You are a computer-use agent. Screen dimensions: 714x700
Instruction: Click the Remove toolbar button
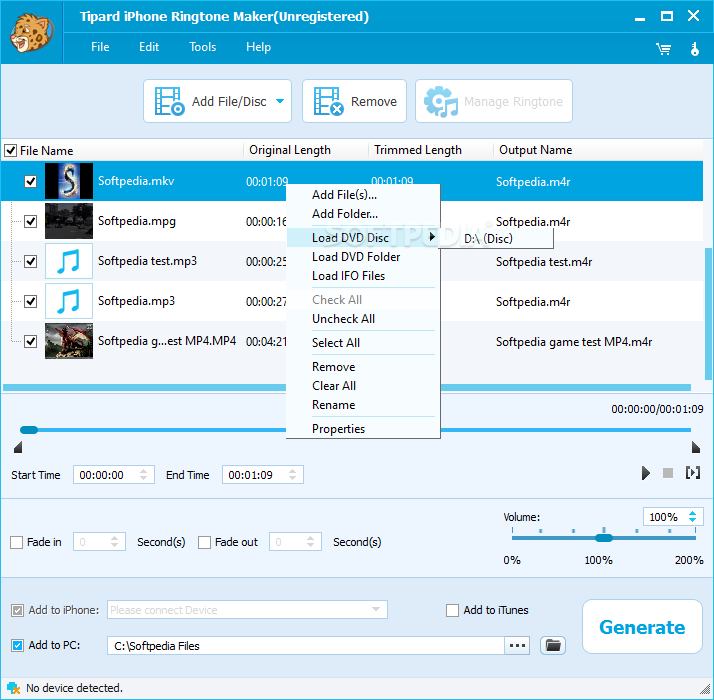click(354, 101)
